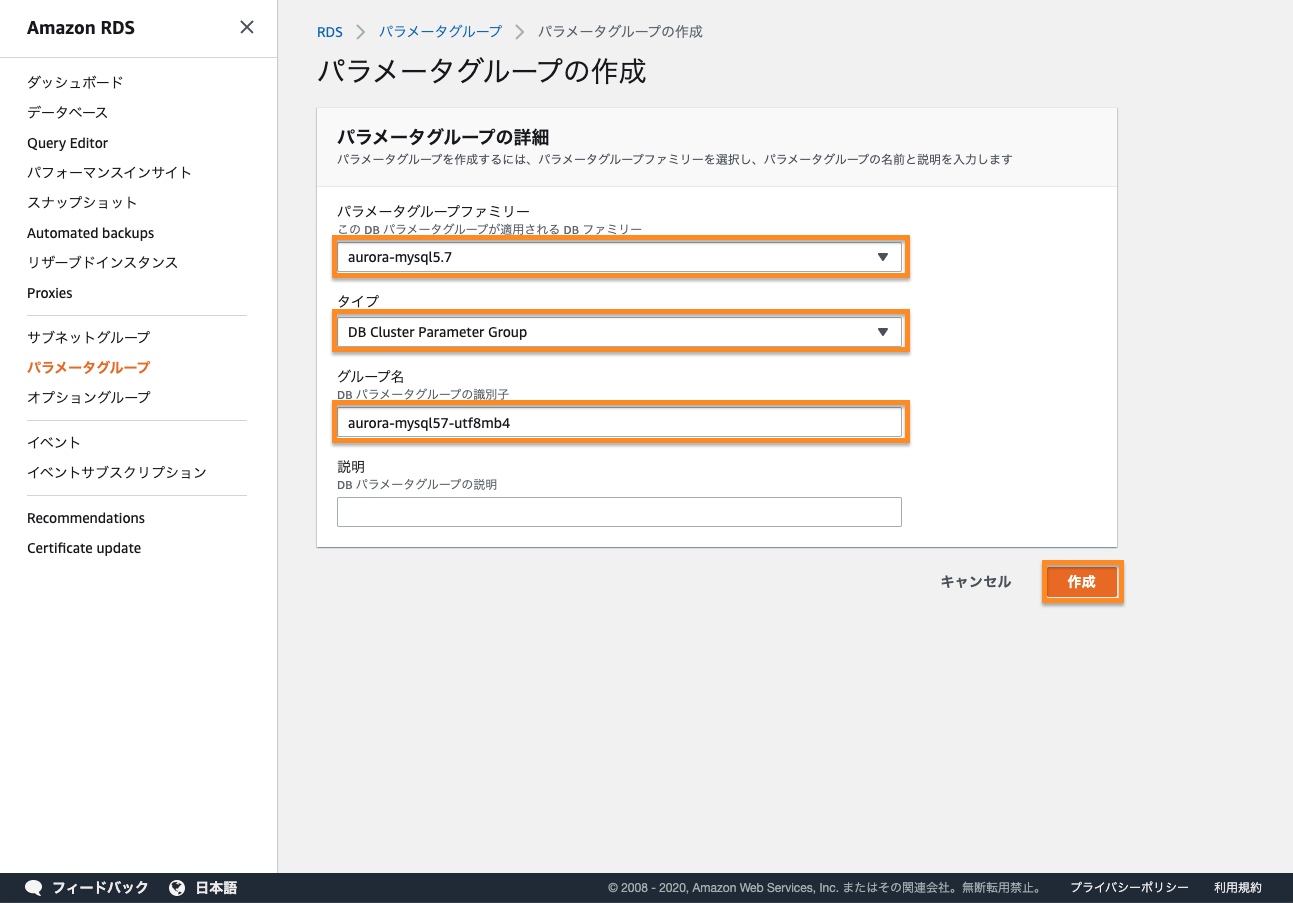This screenshot has width=1293, height=903.
Task: Open ダッシュボード in the sidebar
Action: 75,82
